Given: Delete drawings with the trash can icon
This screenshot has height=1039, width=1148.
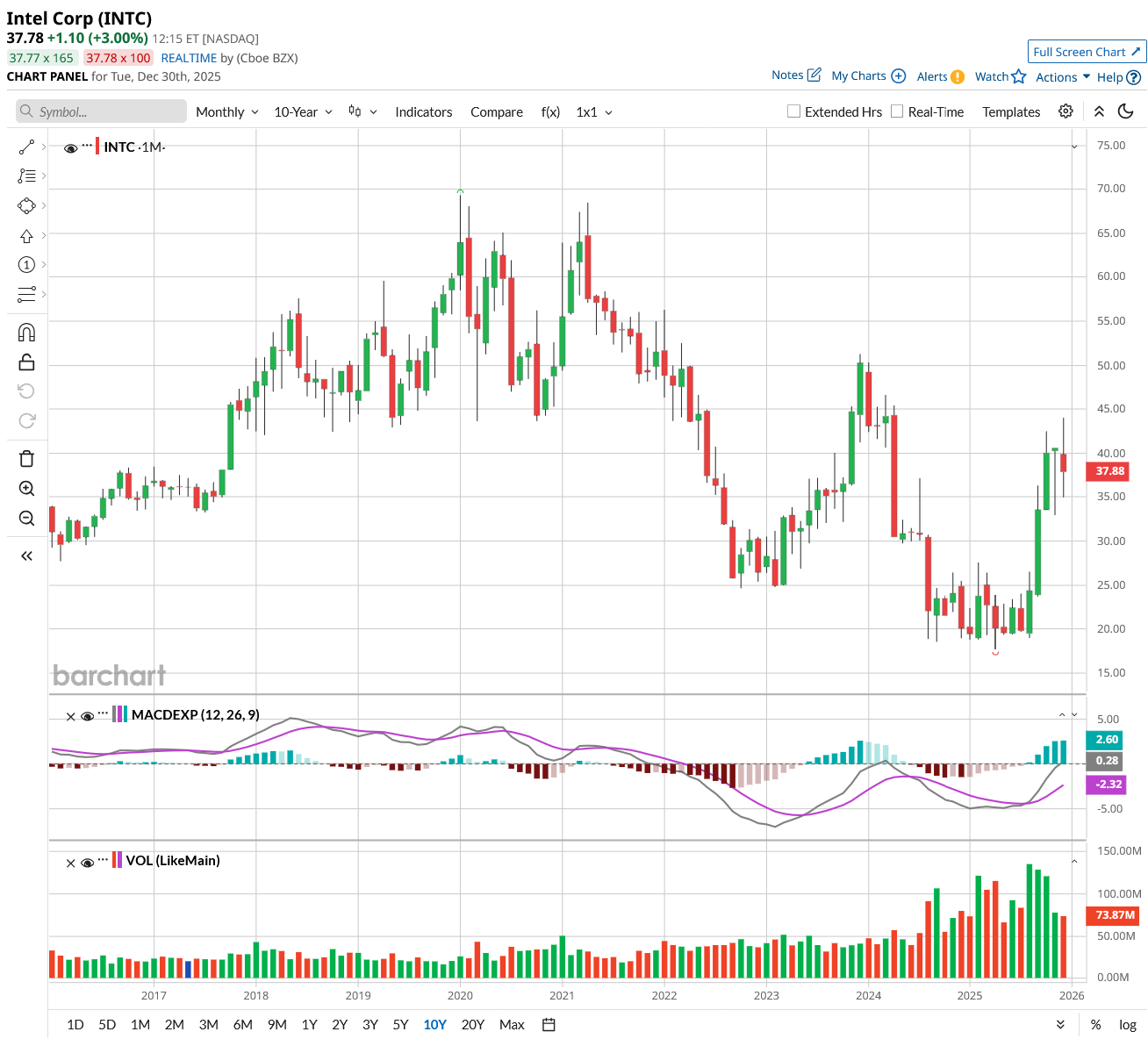Looking at the screenshot, I should click(26, 459).
